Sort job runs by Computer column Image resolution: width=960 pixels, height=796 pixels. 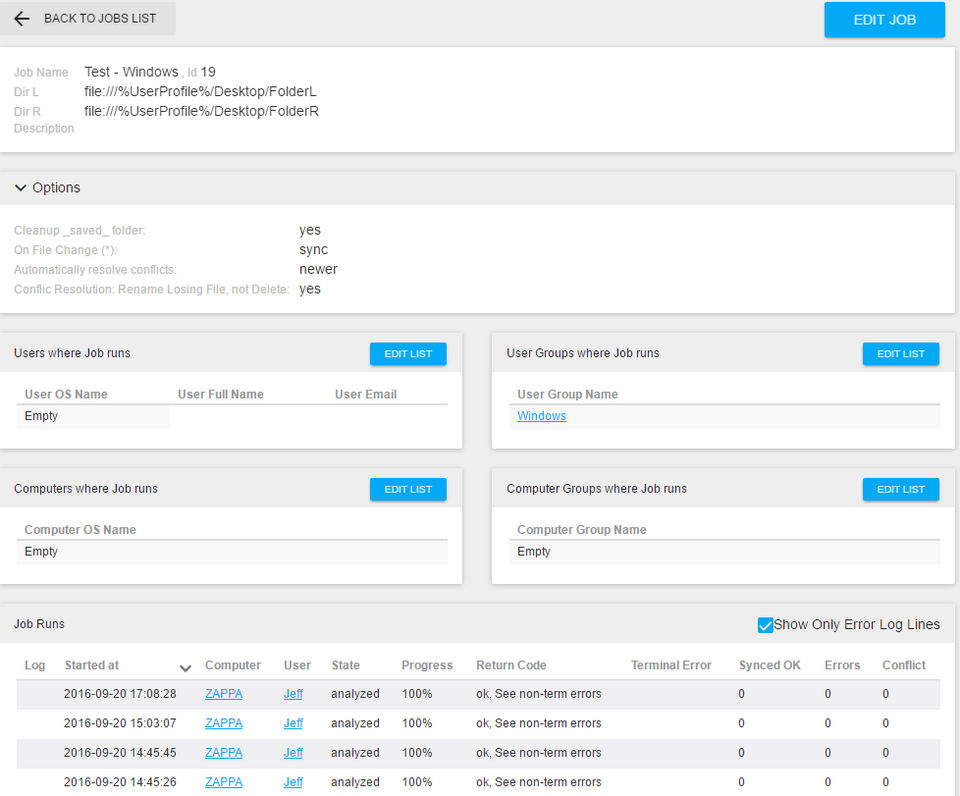tap(233, 665)
